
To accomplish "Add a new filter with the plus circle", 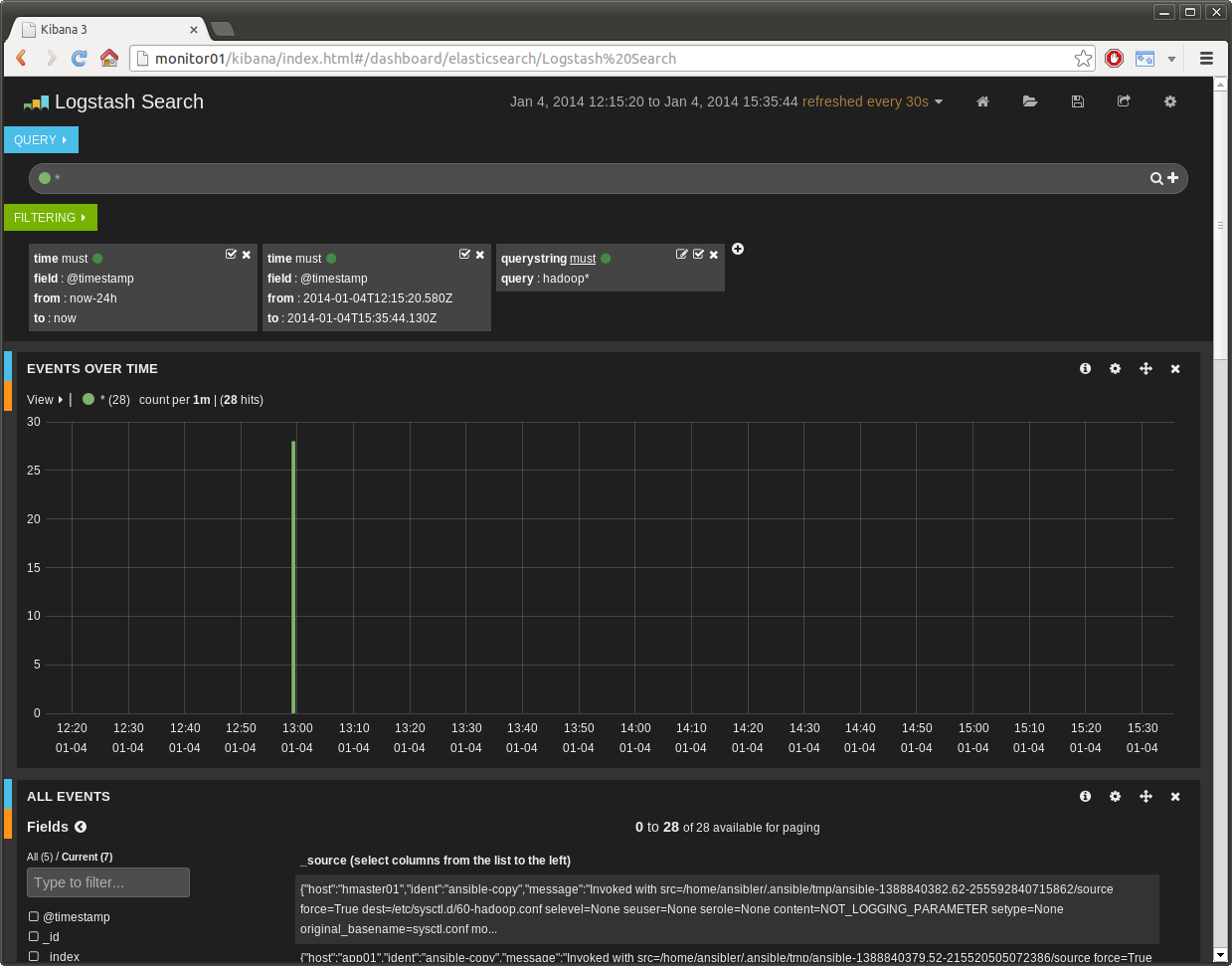I will coord(738,249).
